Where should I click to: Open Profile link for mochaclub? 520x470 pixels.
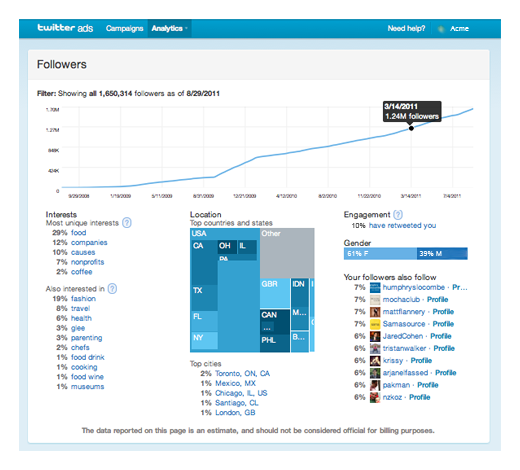[437, 299]
